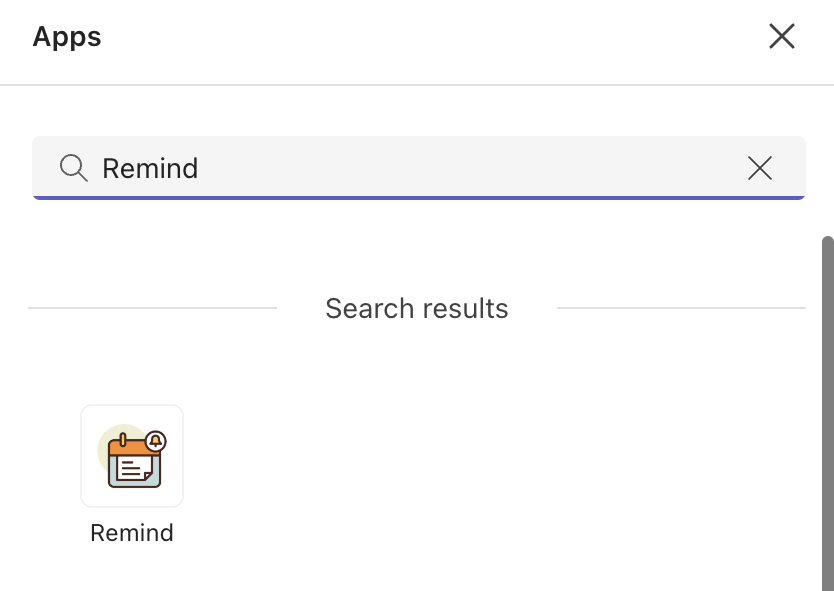
Task: Click the Apps heading
Action: pos(66,36)
